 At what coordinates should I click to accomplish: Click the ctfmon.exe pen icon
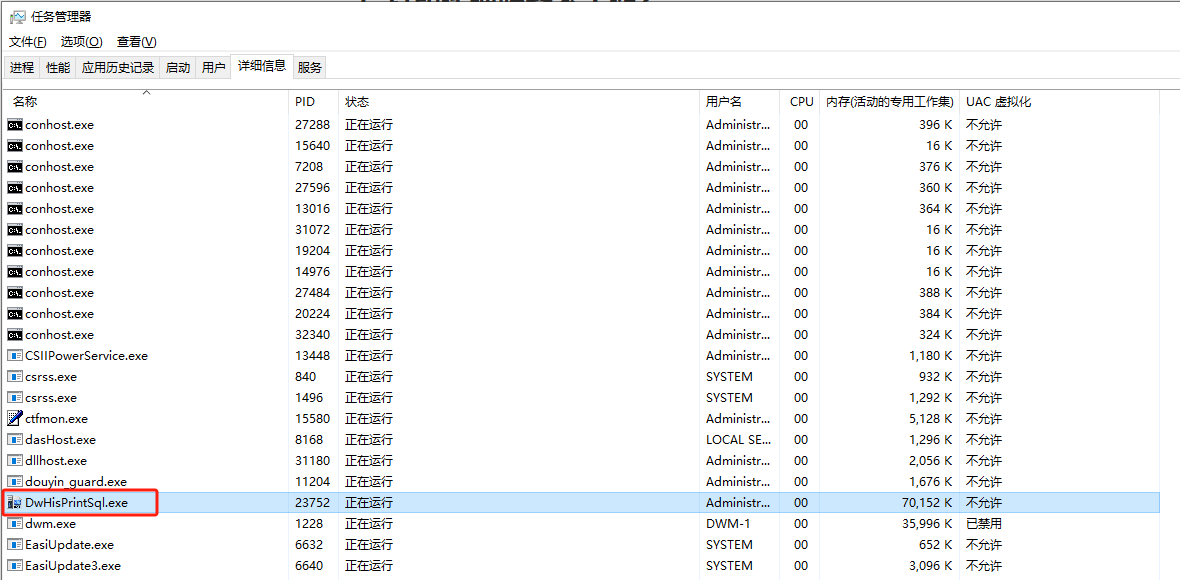tap(14, 418)
